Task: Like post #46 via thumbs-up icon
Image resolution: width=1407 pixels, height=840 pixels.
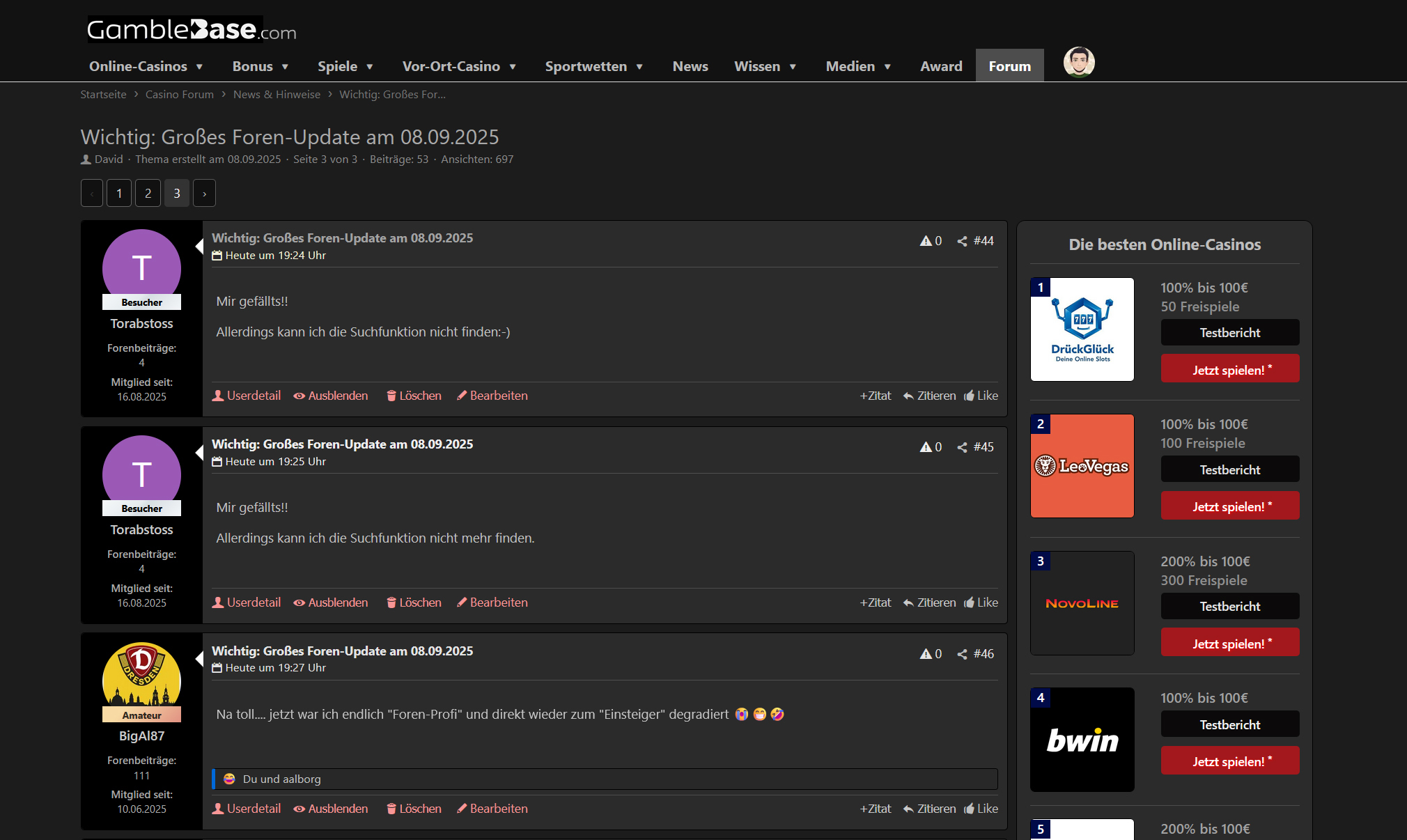Action: click(969, 809)
